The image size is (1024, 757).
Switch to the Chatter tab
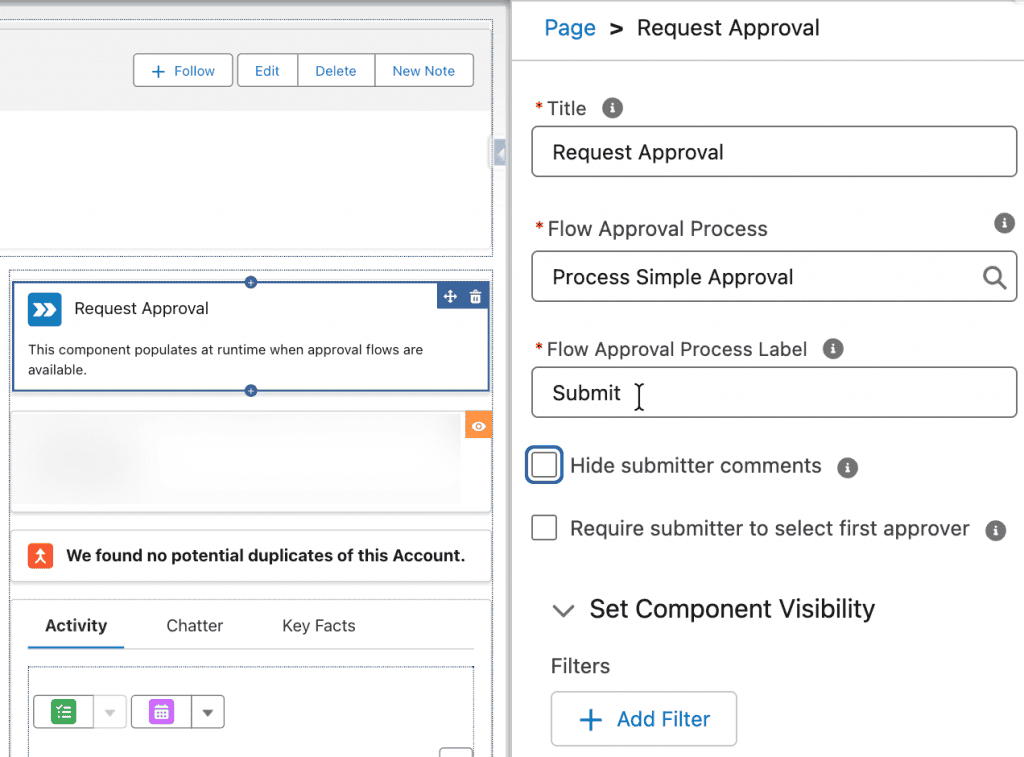tap(194, 625)
